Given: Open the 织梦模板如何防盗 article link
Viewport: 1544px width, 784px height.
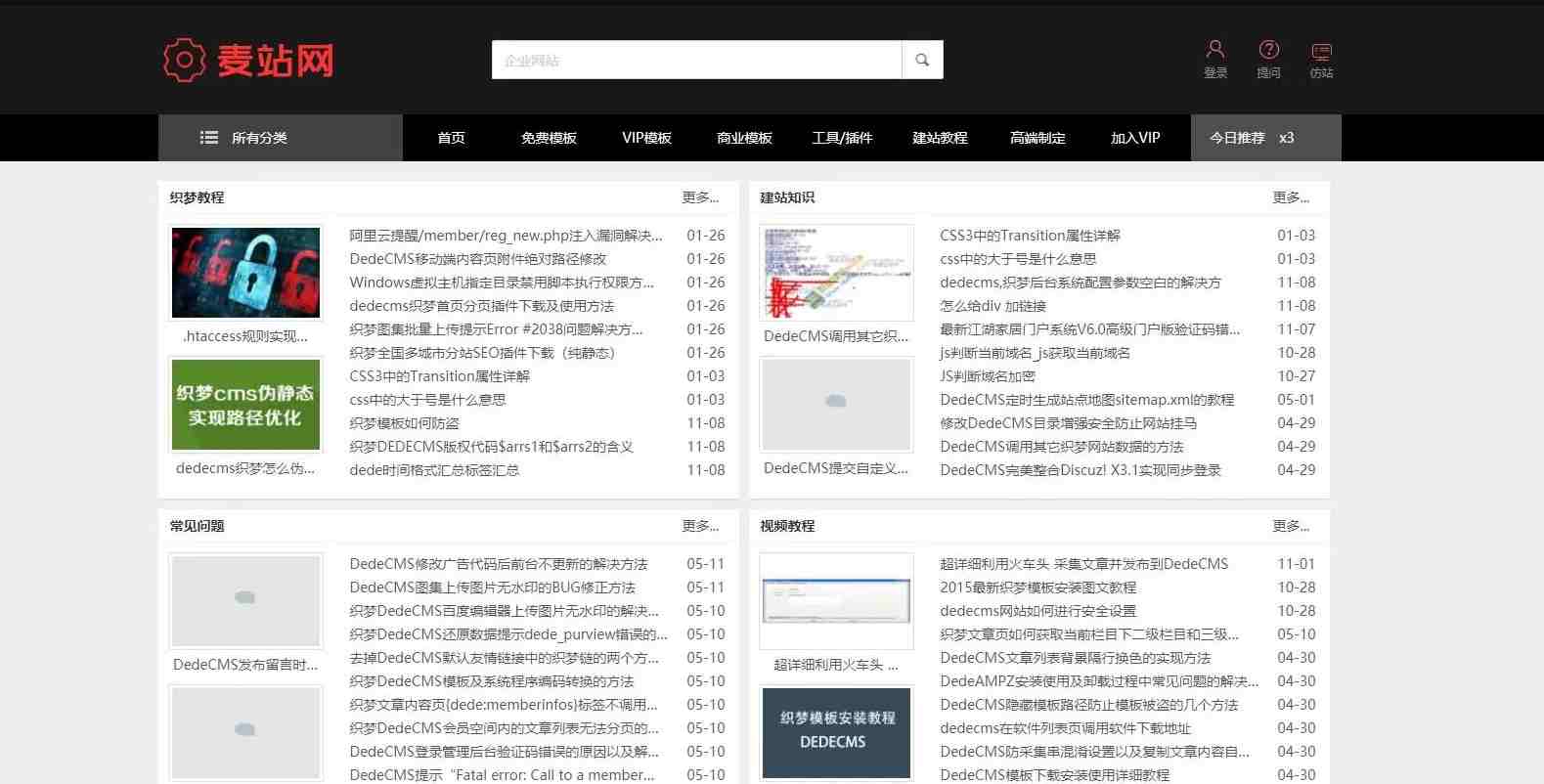Looking at the screenshot, I should (404, 423).
